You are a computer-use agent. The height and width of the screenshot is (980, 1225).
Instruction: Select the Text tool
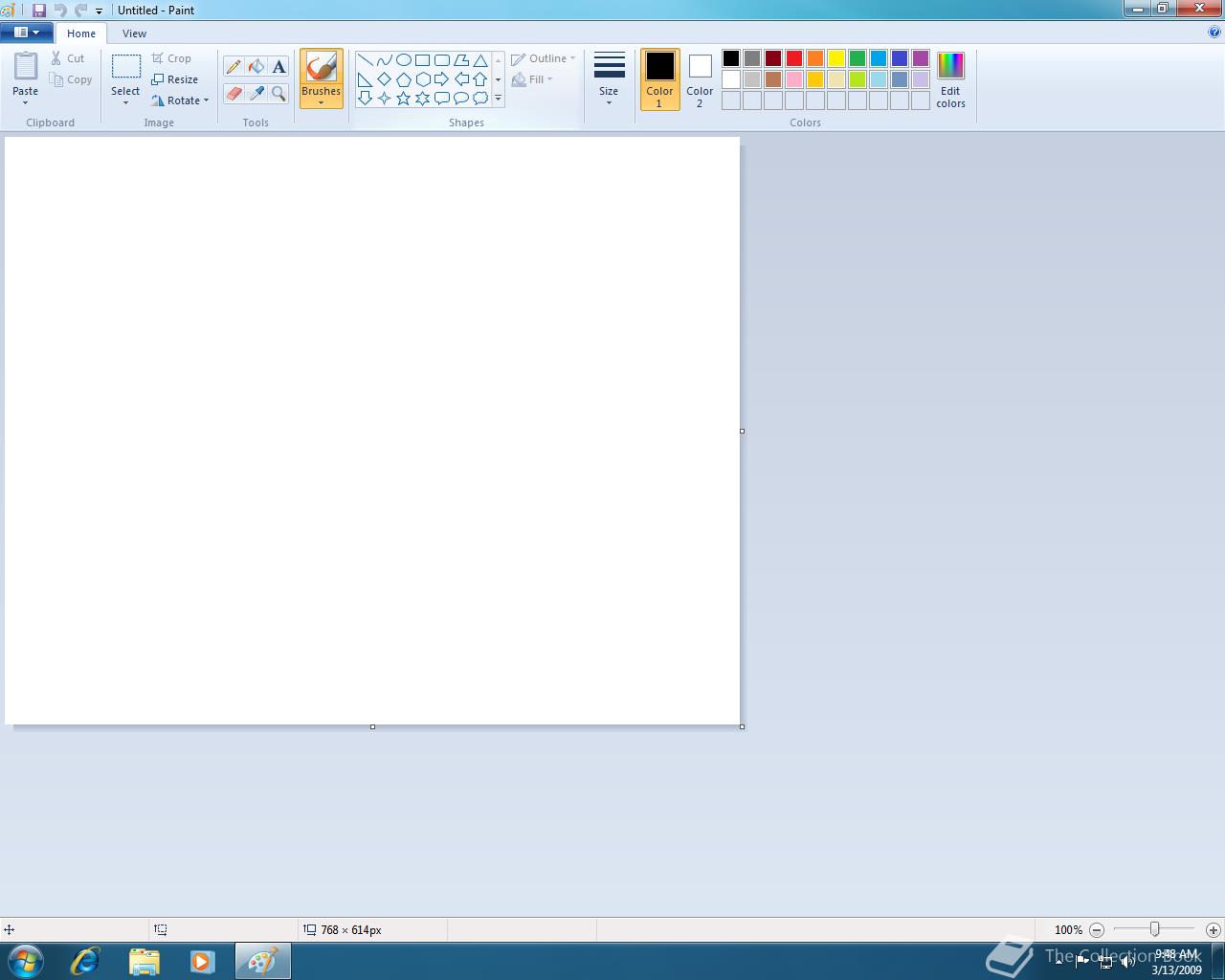[x=278, y=67]
